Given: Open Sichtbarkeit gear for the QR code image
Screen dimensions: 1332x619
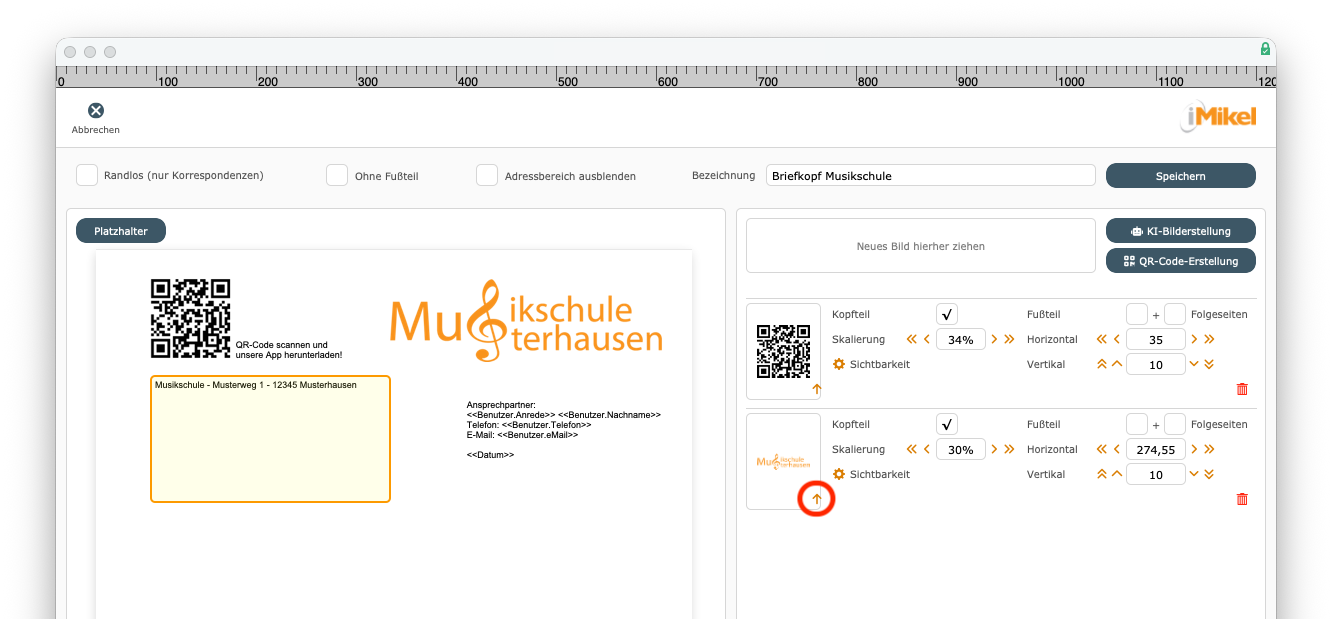Looking at the screenshot, I should pyautogui.click(x=839, y=364).
